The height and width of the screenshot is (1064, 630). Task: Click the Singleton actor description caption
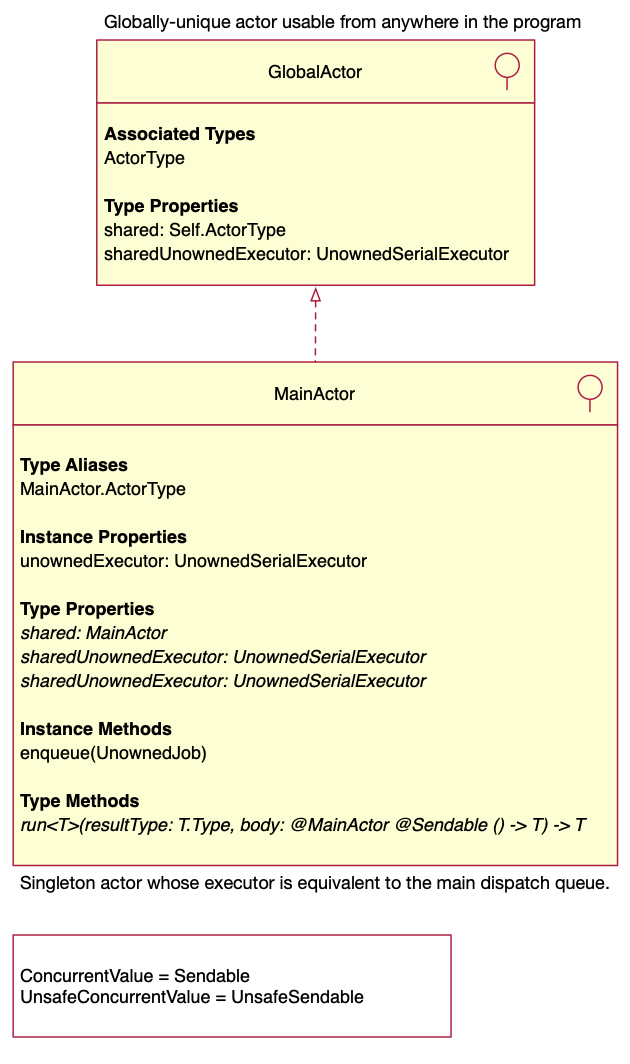(x=315, y=883)
